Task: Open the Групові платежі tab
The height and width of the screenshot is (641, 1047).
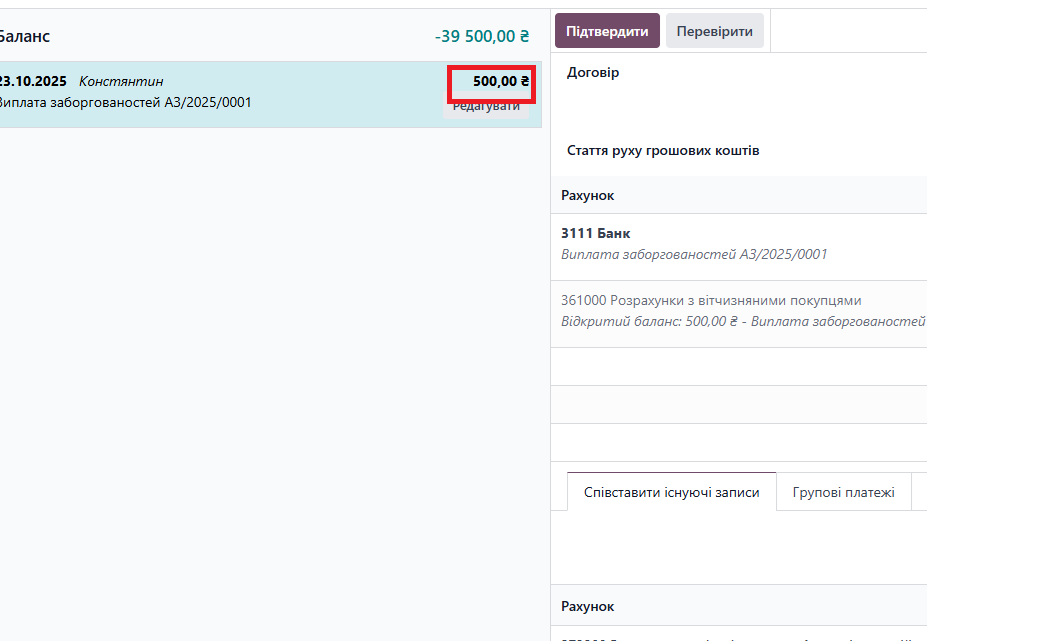Action: coord(843,492)
